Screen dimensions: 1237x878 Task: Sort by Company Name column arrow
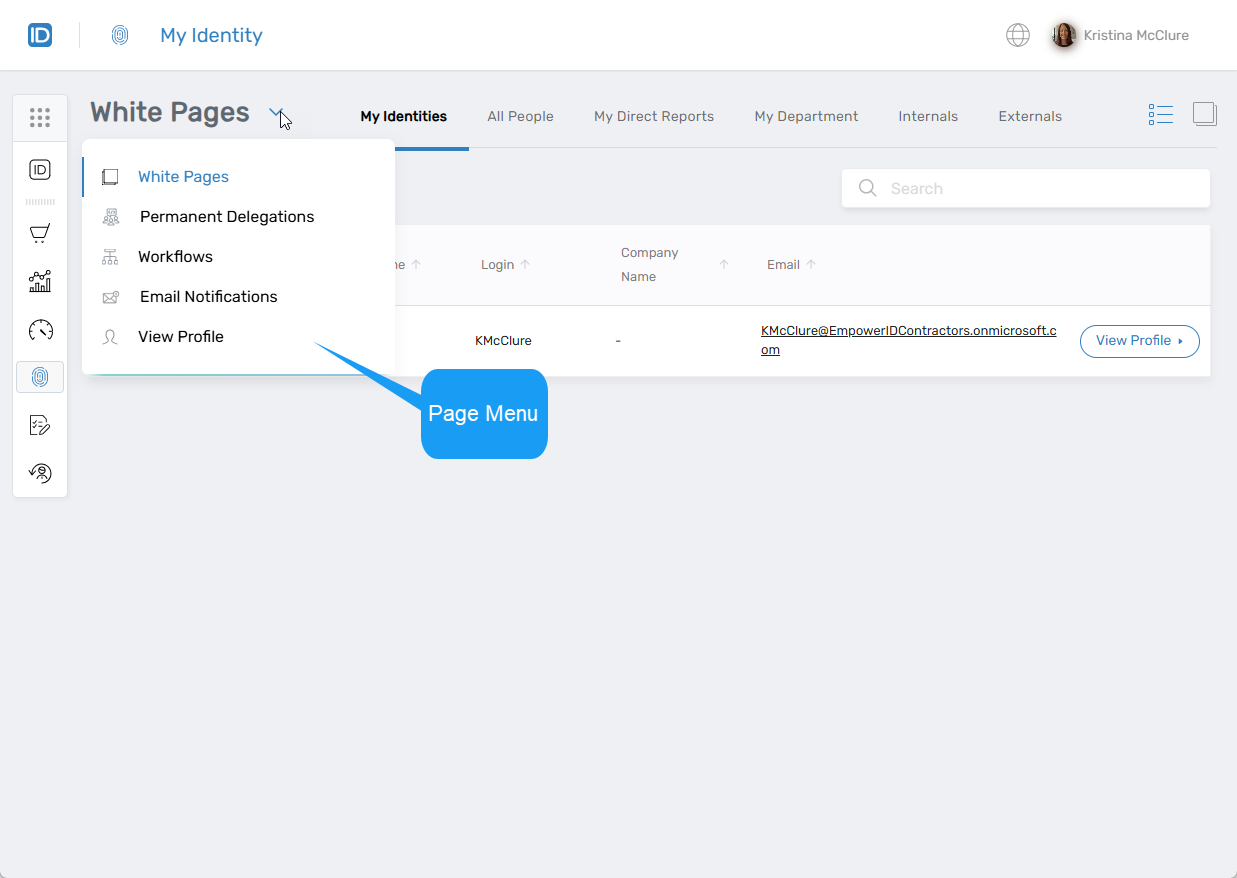(x=724, y=265)
